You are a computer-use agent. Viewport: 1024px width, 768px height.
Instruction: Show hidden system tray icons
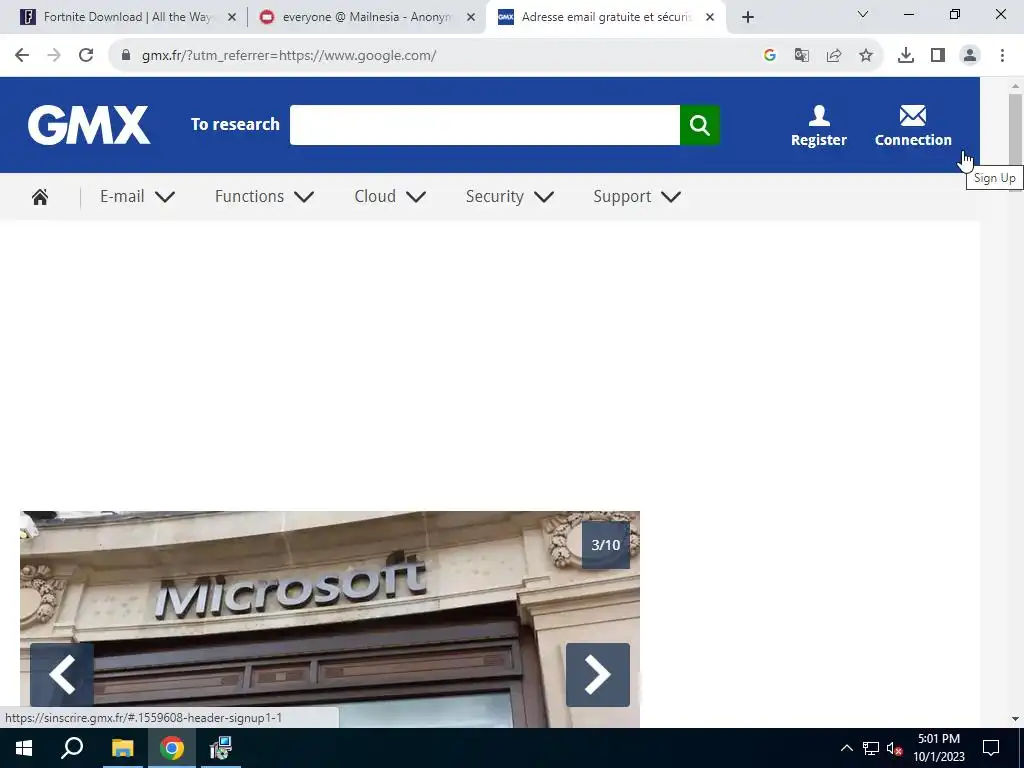[846, 748]
